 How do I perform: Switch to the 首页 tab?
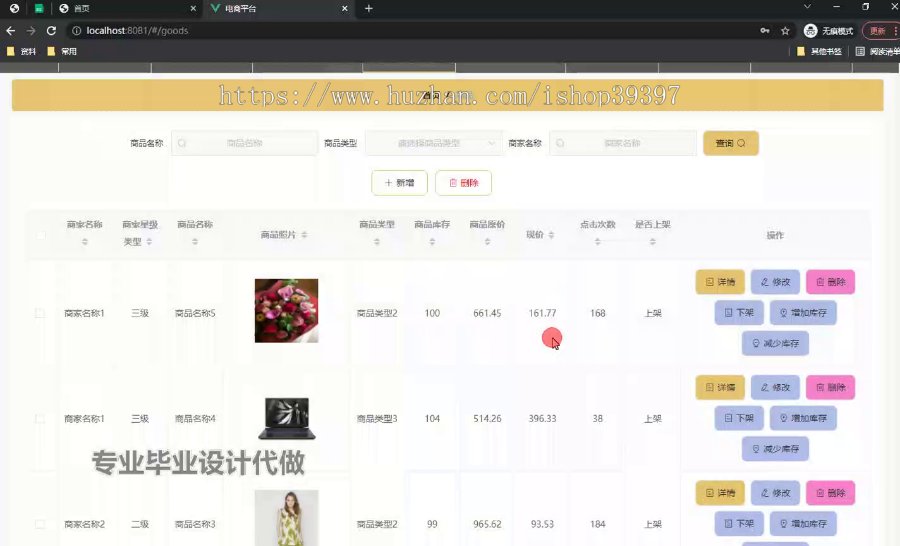[x=126, y=8]
